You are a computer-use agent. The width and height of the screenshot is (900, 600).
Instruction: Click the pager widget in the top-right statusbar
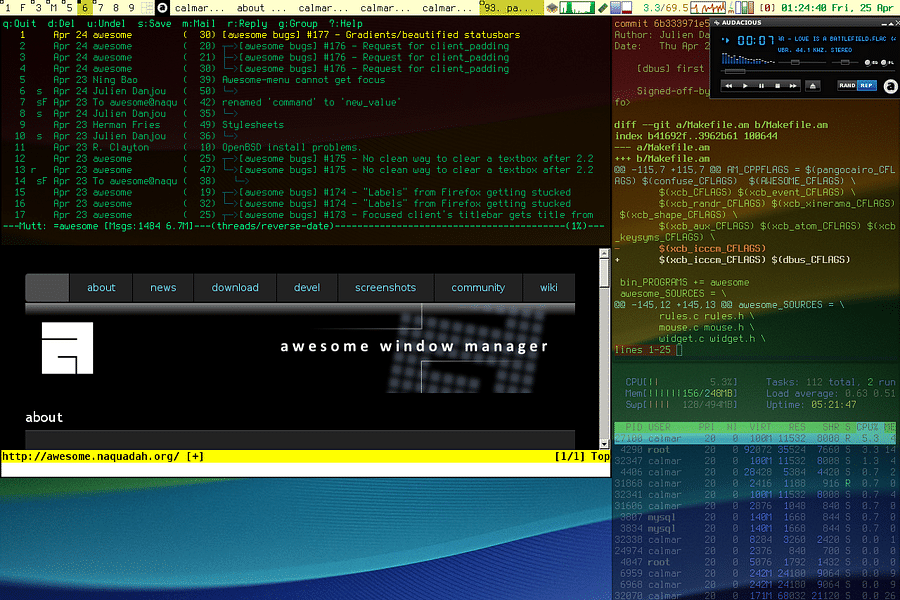(x=612, y=7)
